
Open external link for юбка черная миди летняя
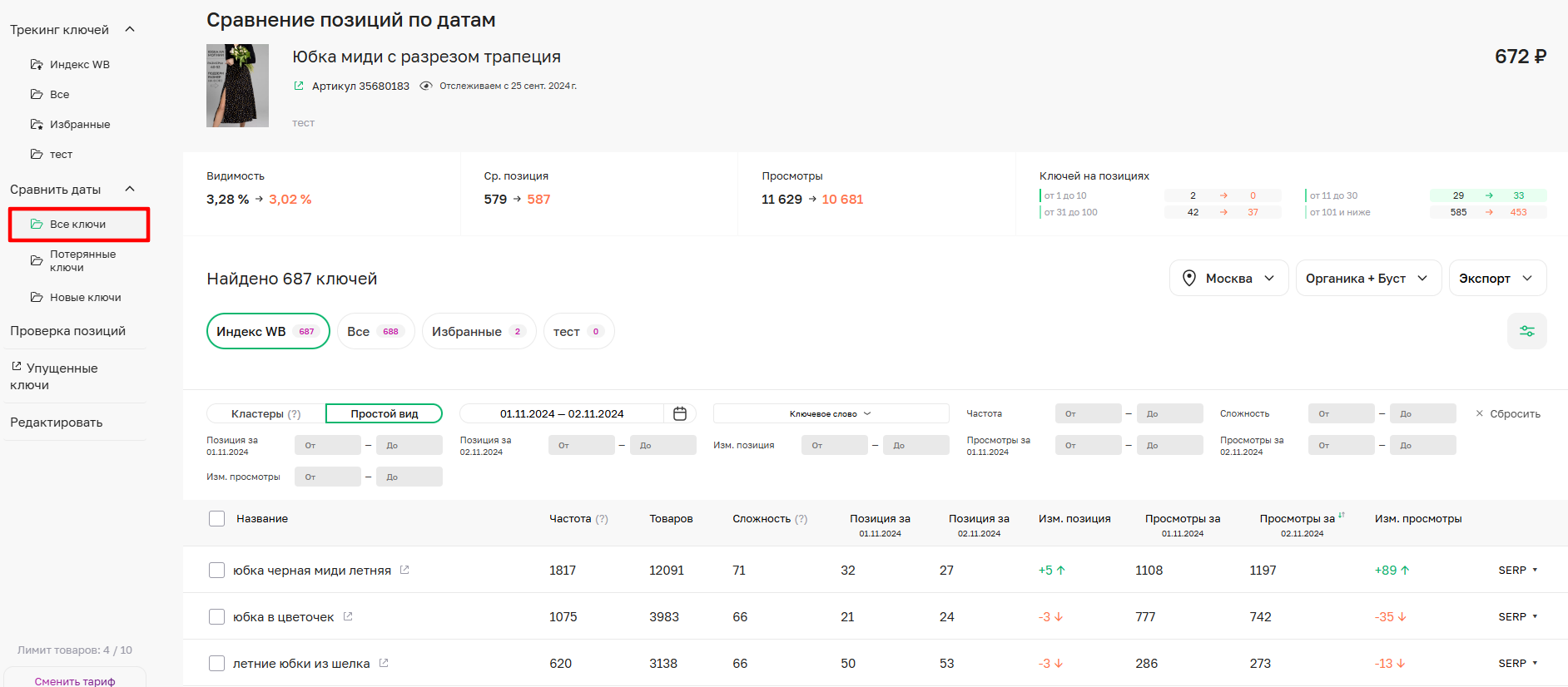(x=404, y=570)
